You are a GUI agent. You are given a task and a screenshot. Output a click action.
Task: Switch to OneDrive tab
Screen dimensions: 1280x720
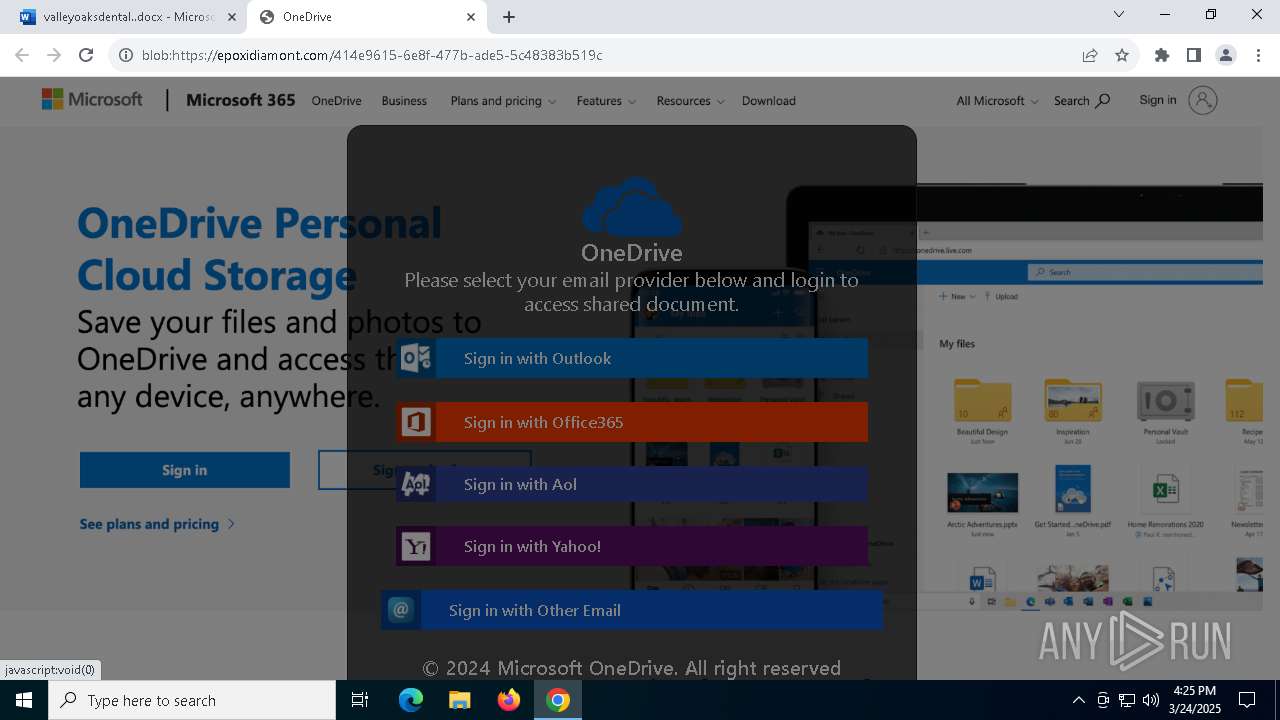tap(366, 17)
